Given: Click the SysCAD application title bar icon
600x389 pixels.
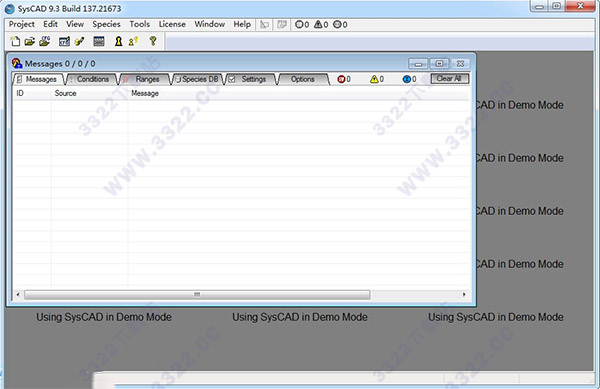Looking at the screenshot, I should 10,8.
